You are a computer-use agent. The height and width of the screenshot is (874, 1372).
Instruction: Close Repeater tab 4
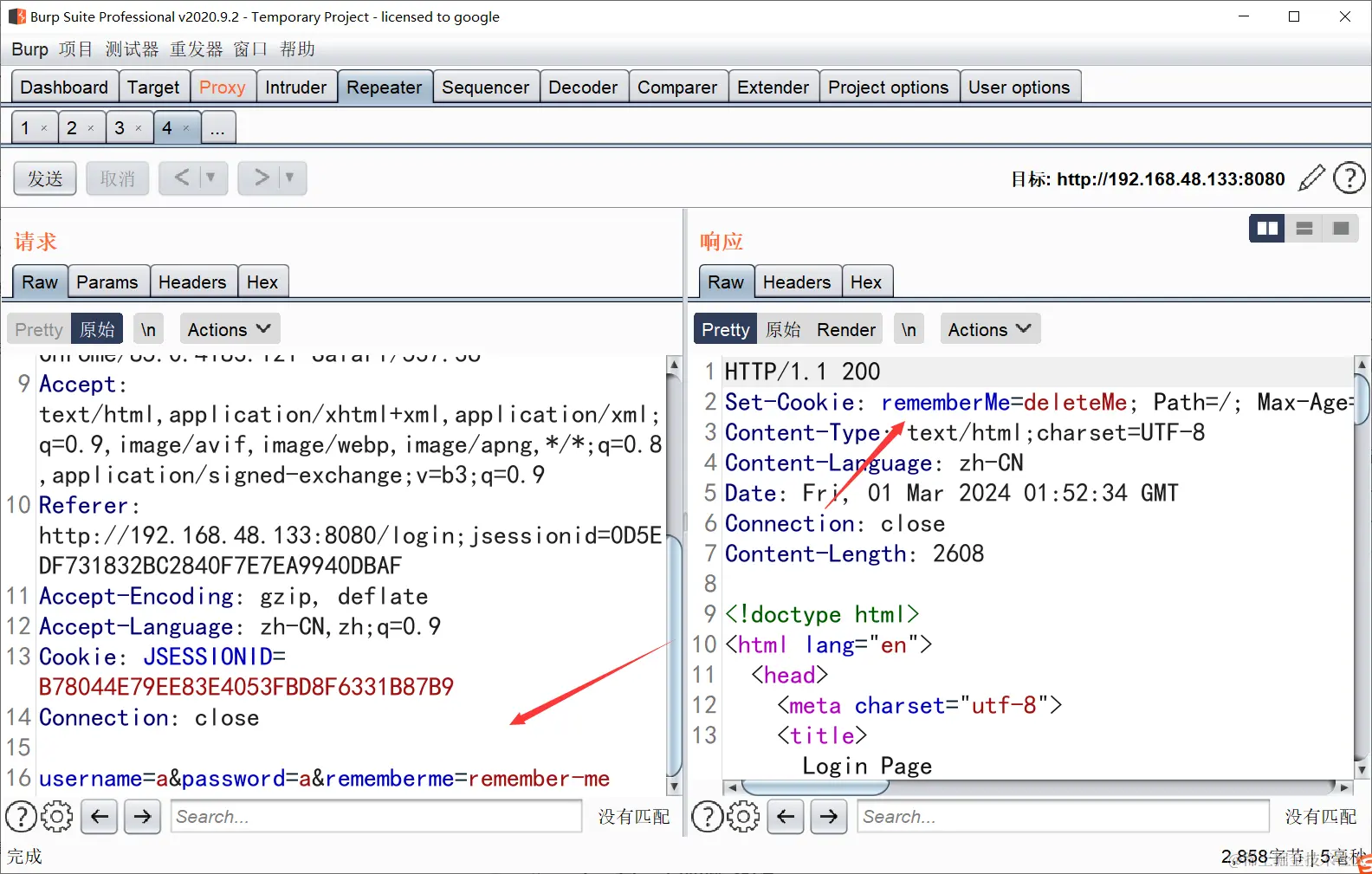click(x=186, y=128)
